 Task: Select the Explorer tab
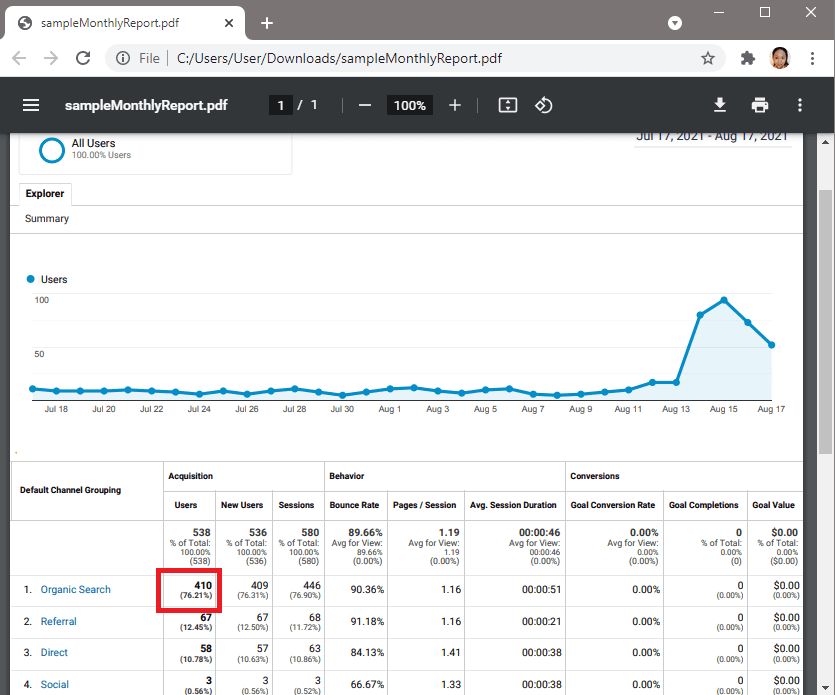pos(45,194)
